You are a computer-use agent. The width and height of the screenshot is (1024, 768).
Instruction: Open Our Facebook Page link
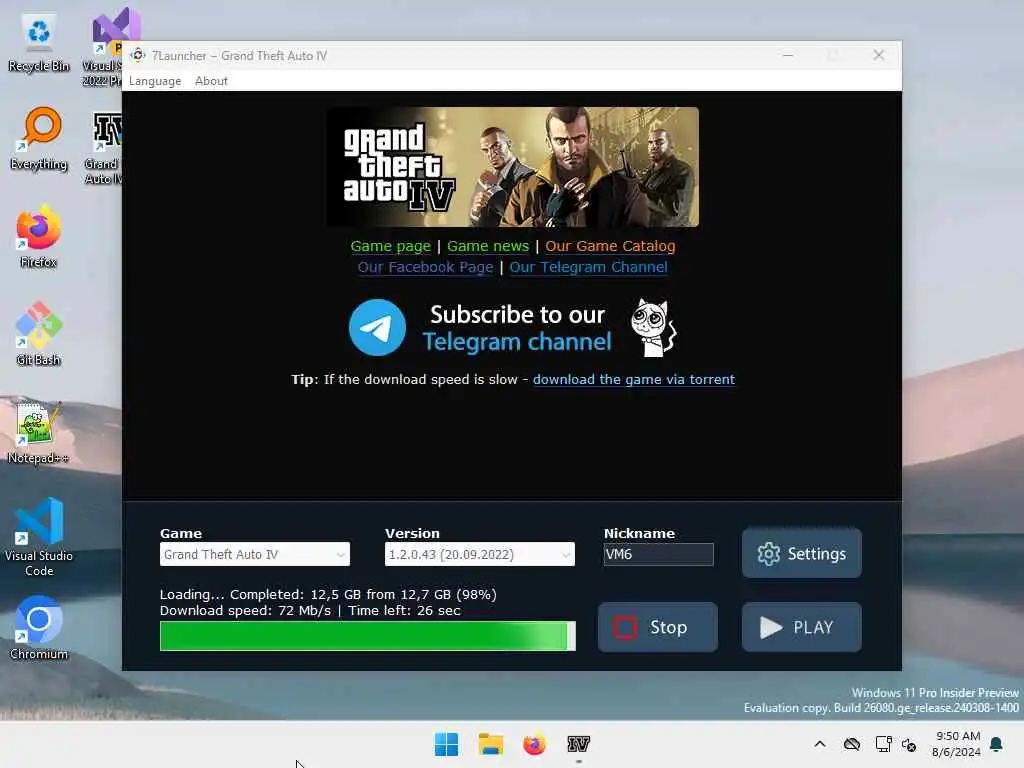[x=425, y=267]
